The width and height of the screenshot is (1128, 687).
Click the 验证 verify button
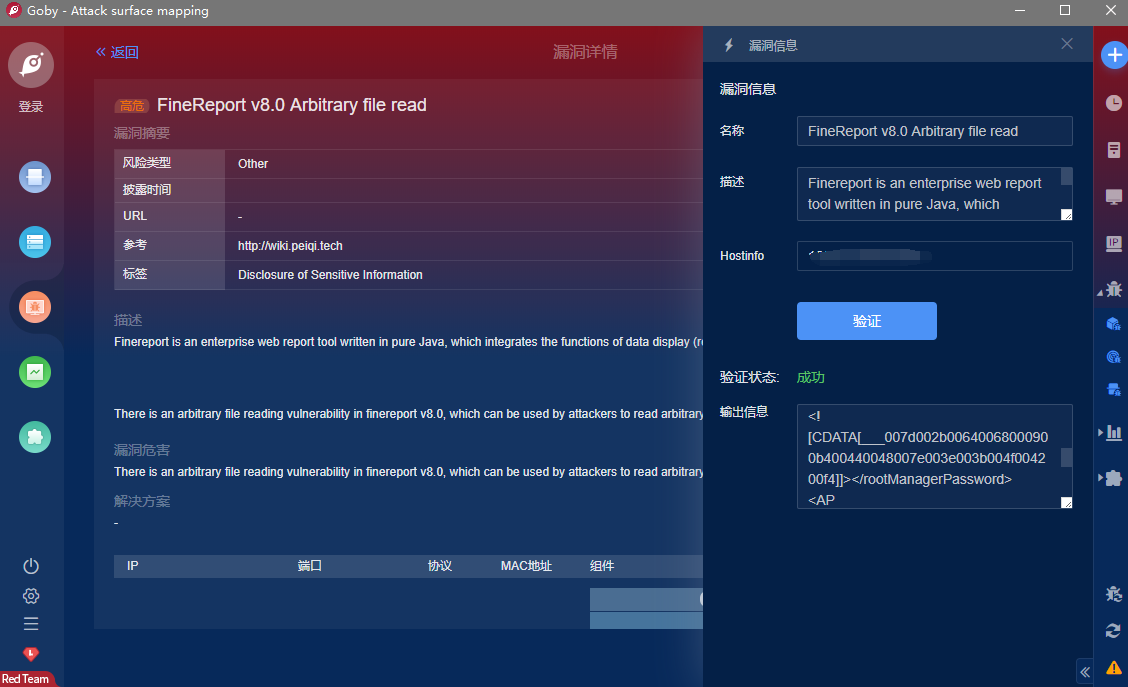point(866,321)
